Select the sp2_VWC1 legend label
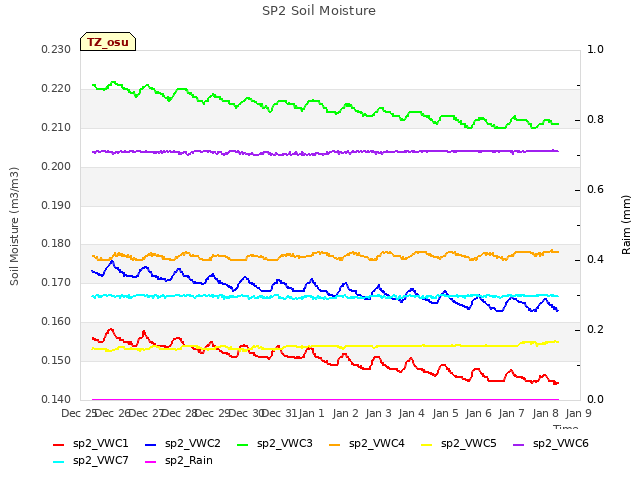The width and height of the screenshot is (640, 480). click(100, 444)
